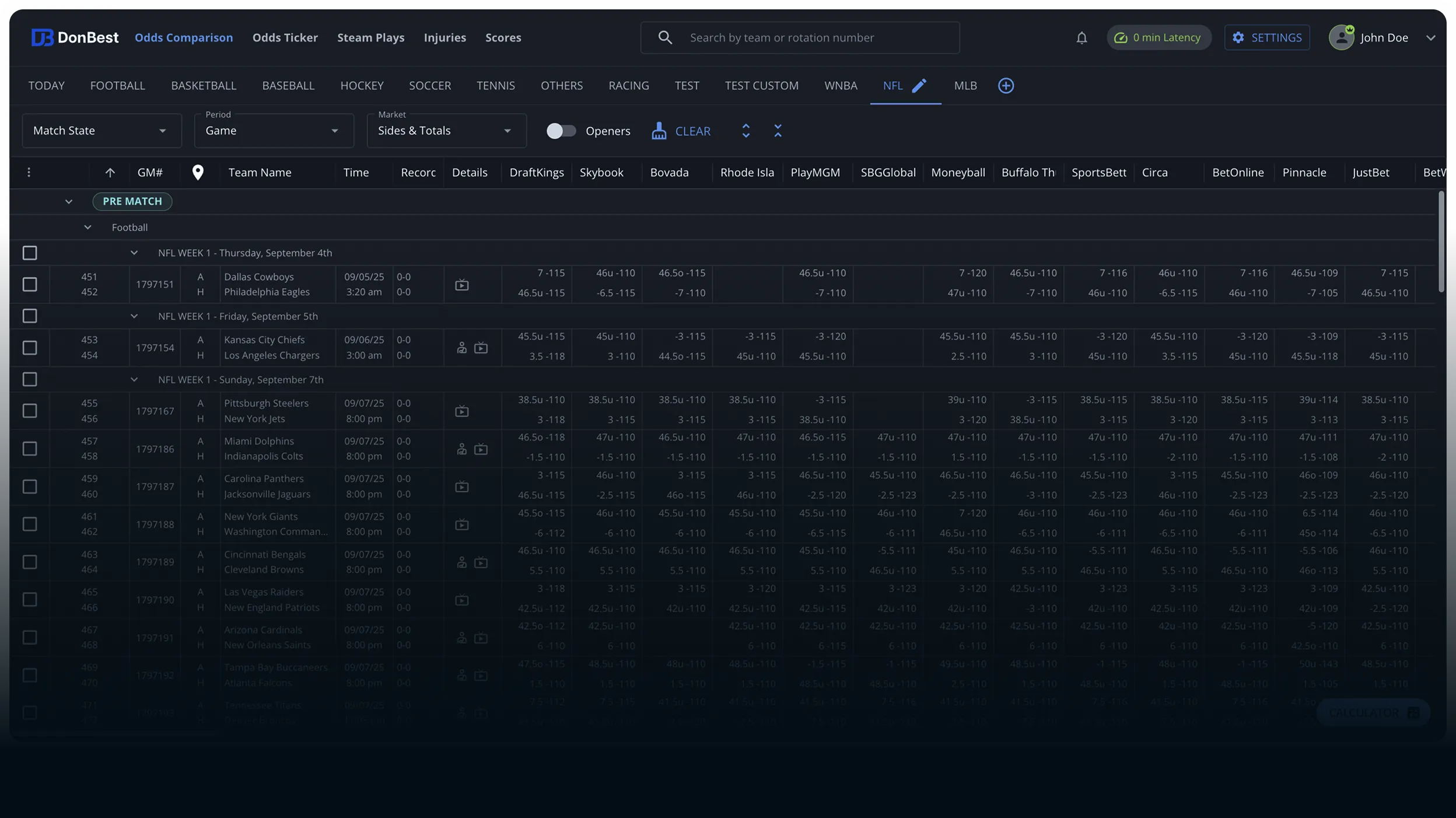
Task: Click the injury icon for Kansas City Chiefs game
Action: tap(461, 348)
